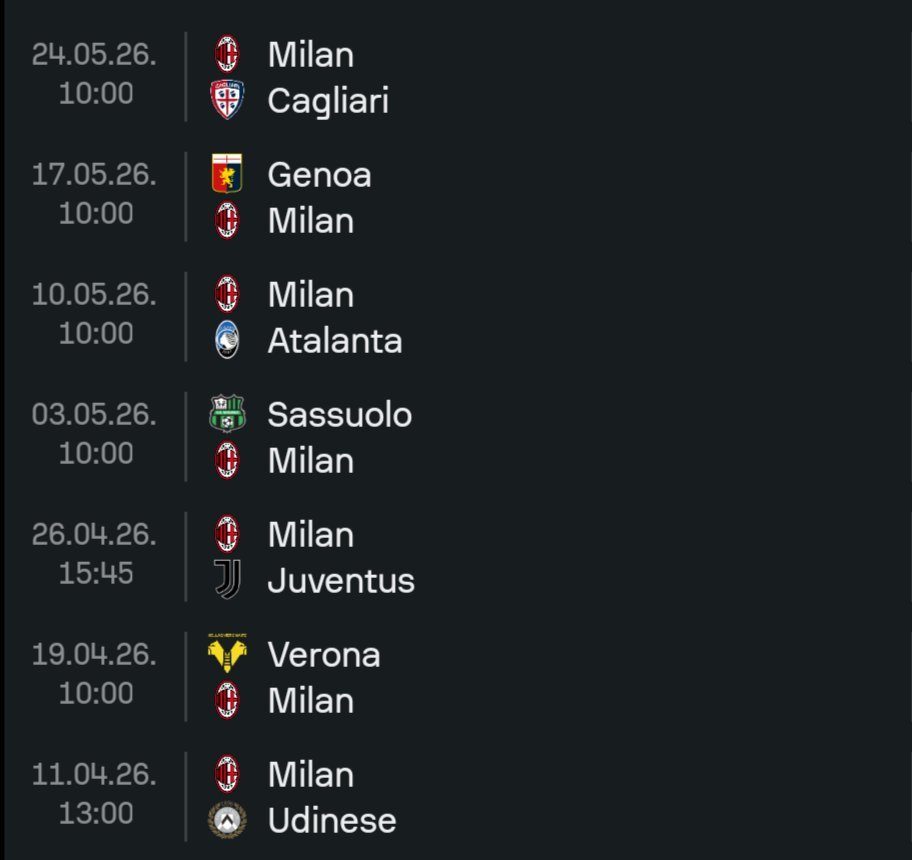Open the Genoa team link
912x860 pixels.
pyautogui.click(x=319, y=175)
